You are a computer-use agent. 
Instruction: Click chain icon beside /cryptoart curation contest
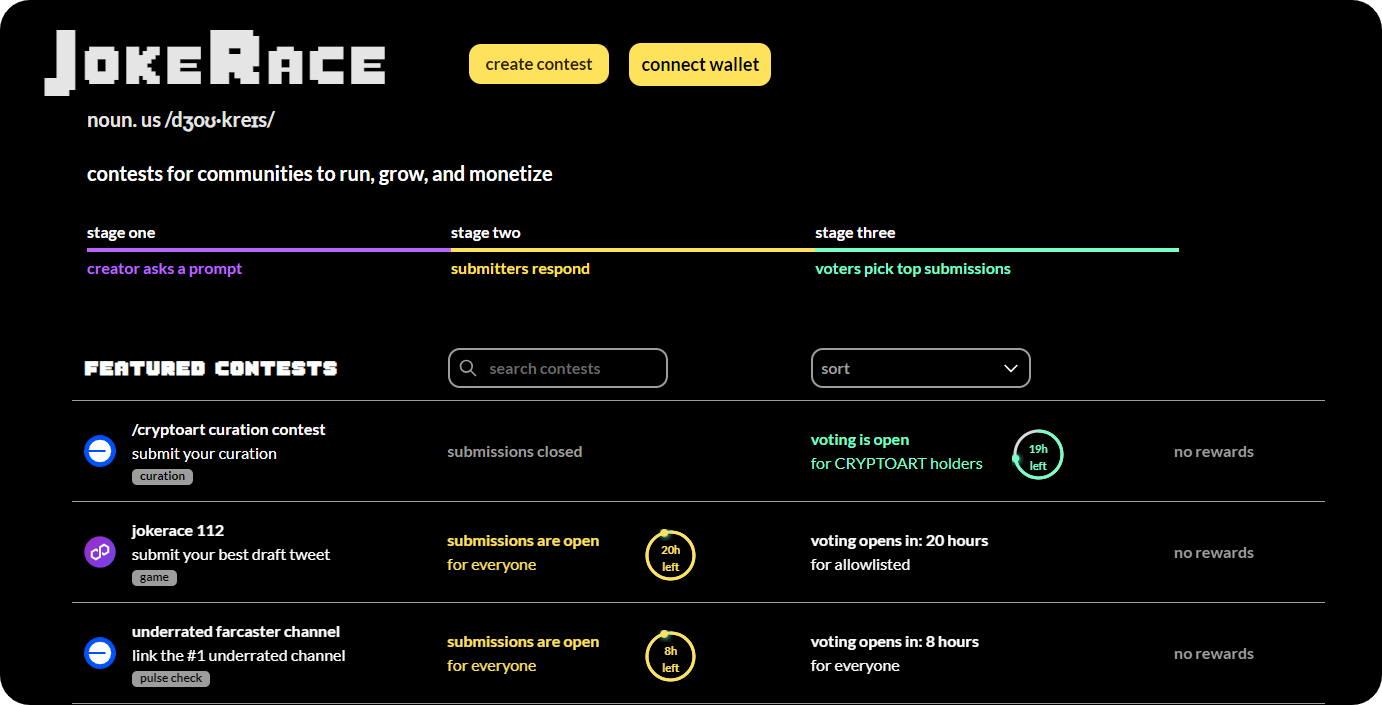pyautogui.click(x=100, y=452)
